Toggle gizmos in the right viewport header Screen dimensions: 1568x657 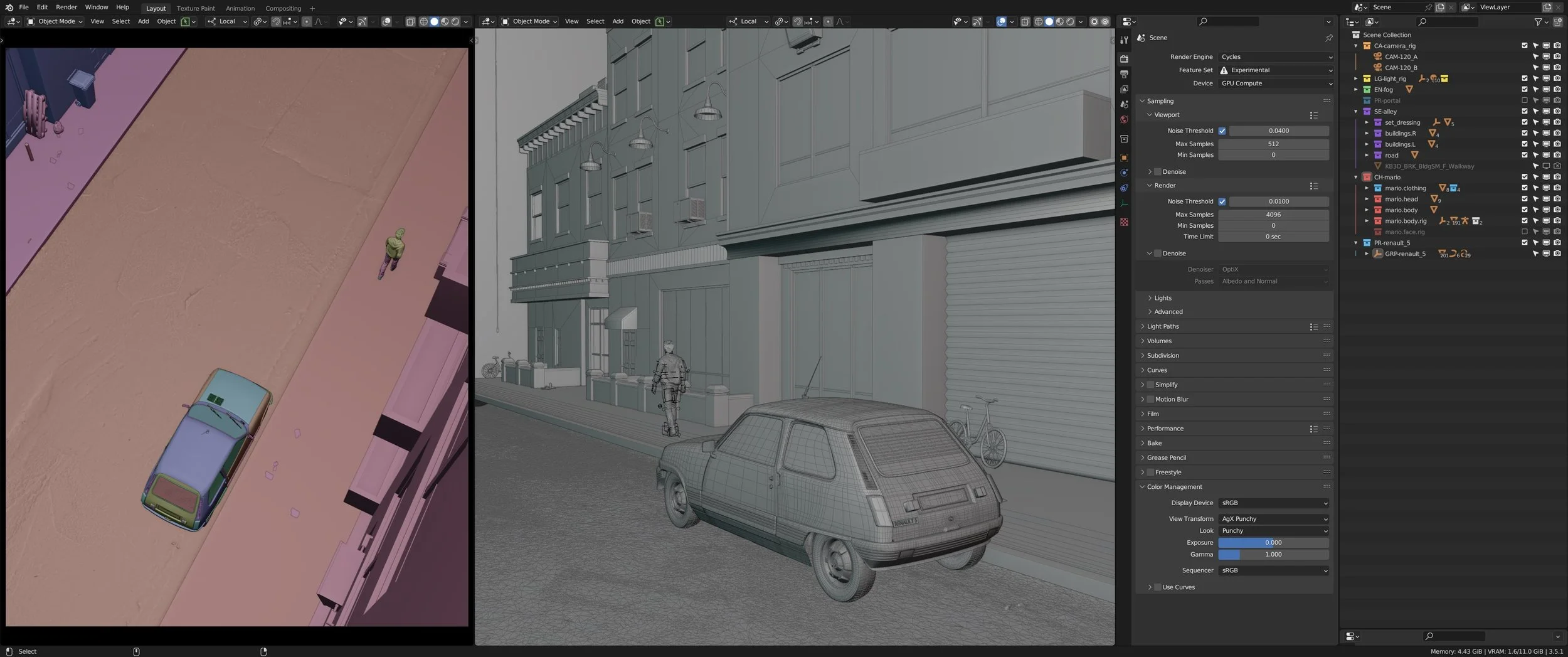[x=977, y=21]
